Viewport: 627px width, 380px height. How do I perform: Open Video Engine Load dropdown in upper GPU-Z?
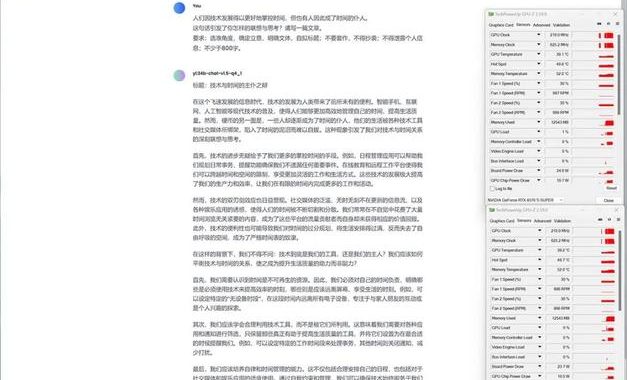pyautogui.click(x=539, y=151)
